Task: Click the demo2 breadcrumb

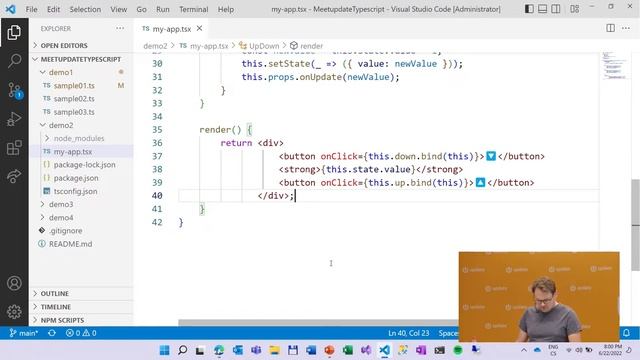Action: coord(155,46)
